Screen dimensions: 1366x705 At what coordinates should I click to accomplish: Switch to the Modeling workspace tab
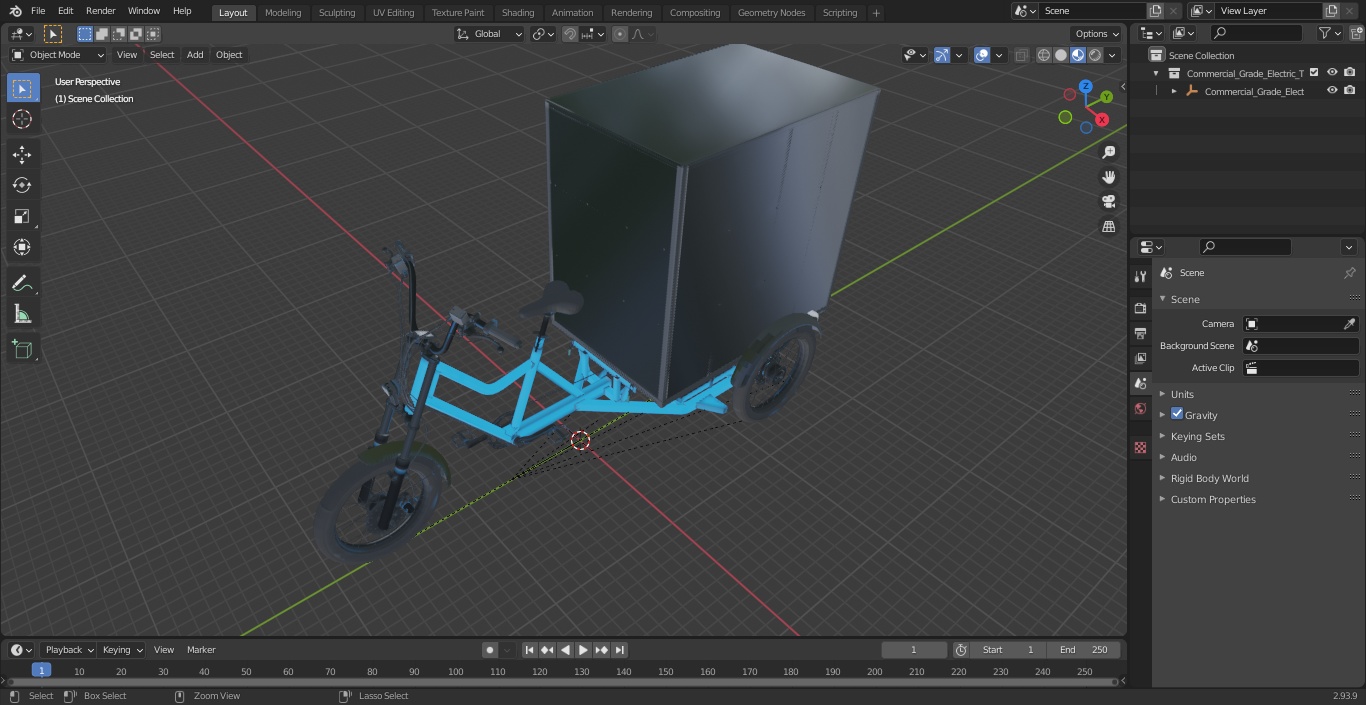[283, 13]
